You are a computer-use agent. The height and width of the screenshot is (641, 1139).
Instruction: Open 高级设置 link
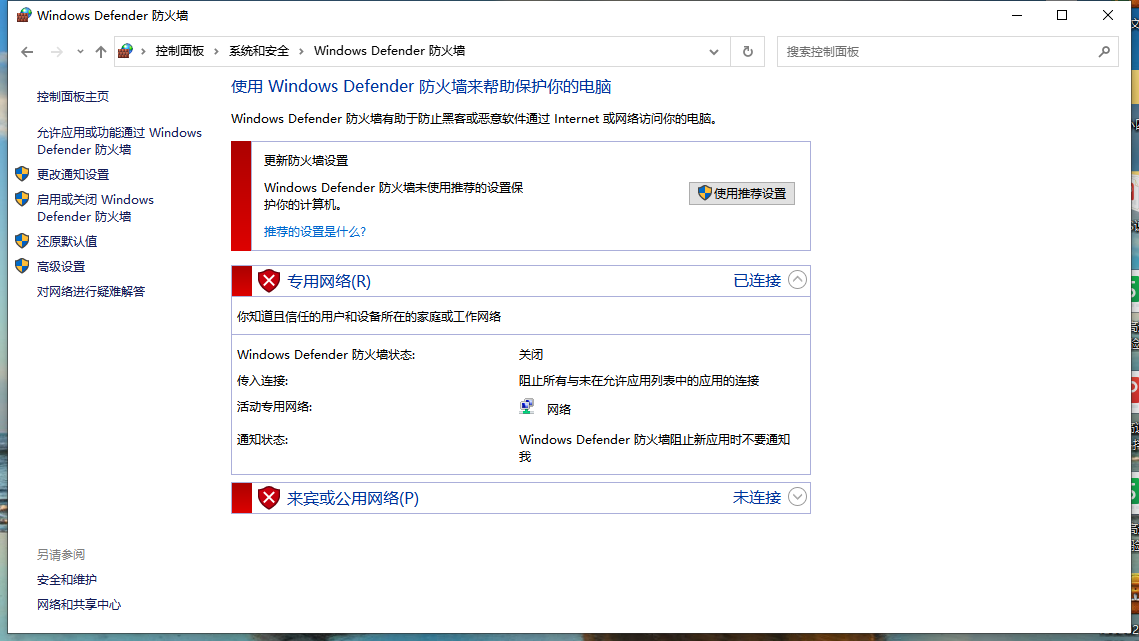coord(61,267)
